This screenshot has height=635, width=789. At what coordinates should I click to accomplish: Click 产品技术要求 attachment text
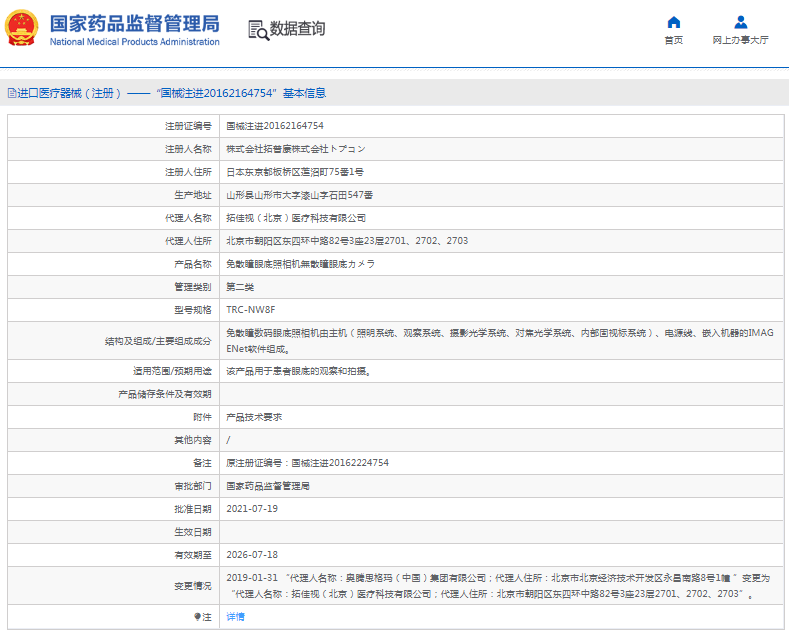(x=254, y=417)
